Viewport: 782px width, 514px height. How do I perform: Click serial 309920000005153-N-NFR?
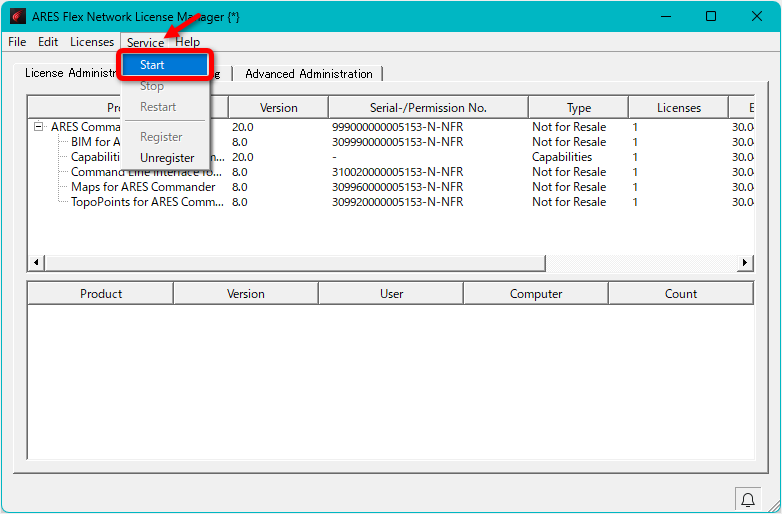coord(397,202)
